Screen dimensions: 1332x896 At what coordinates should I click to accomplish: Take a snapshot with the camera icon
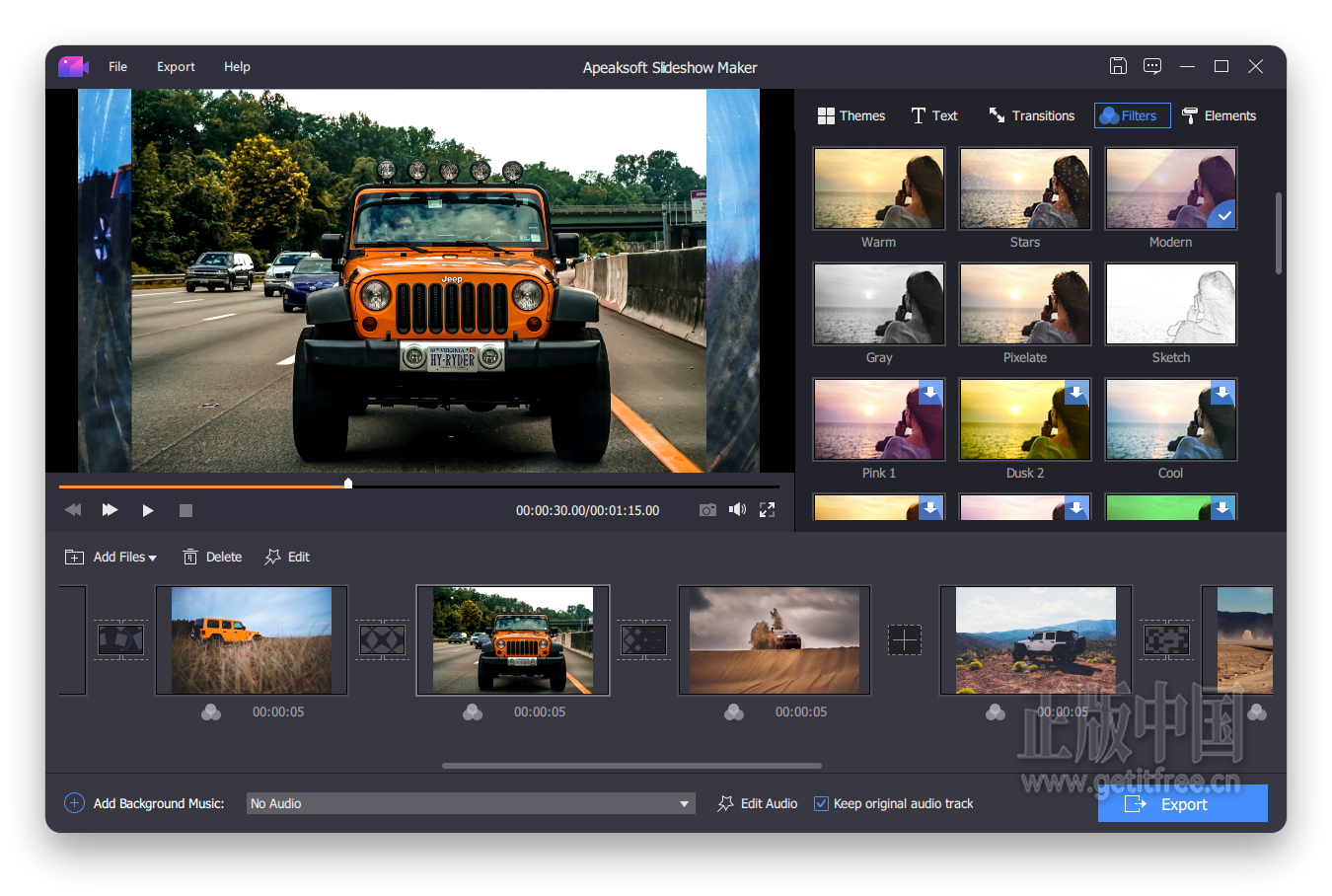707,510
